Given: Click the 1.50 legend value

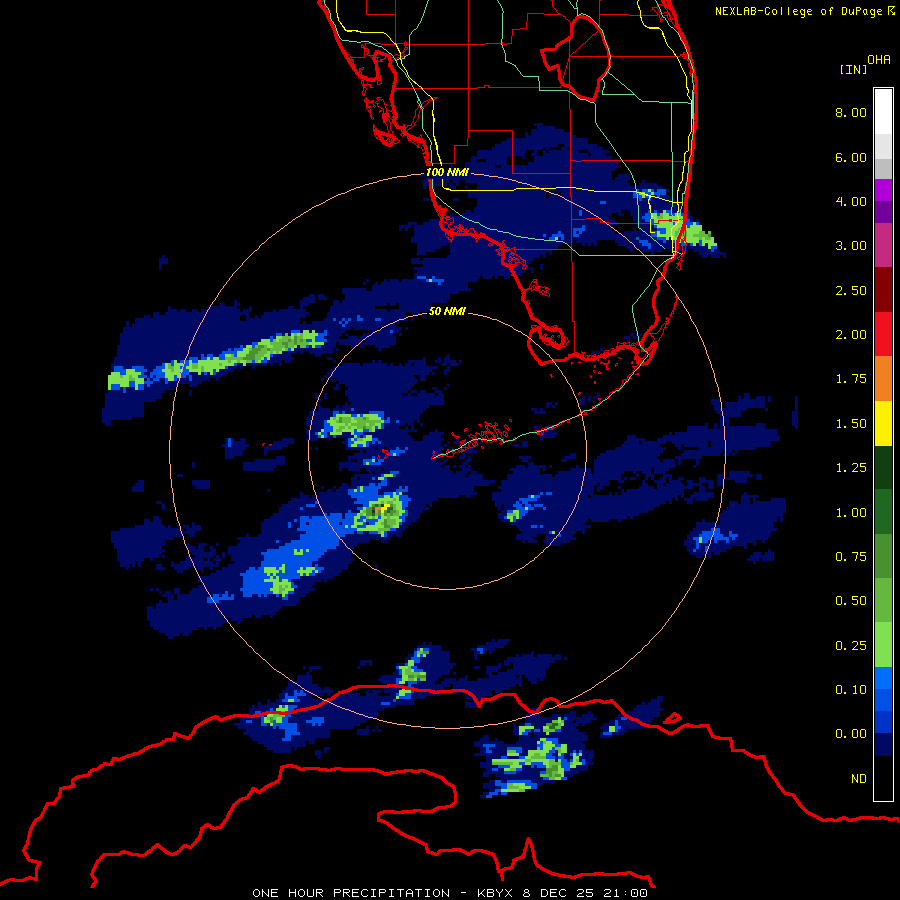Looking at the screenshot, I should point(851,424).
